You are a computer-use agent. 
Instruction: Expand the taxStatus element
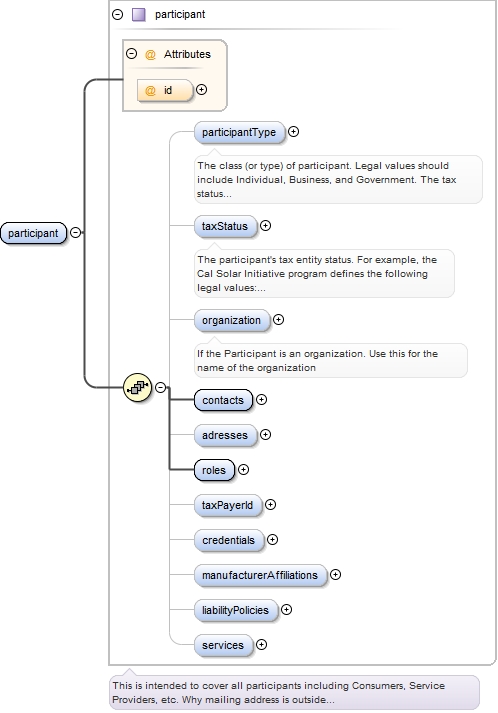click(266, 226)
